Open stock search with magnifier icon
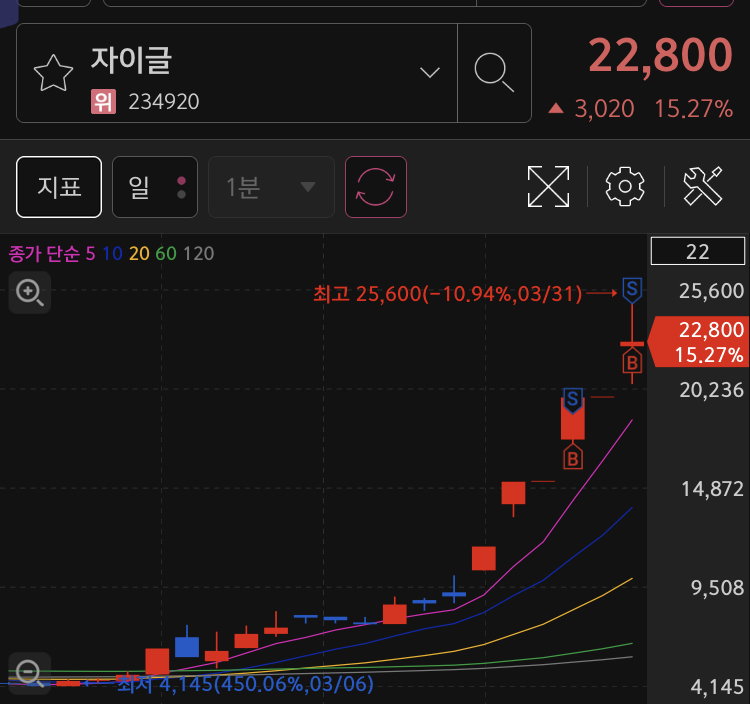The width and height of the screenshot is (750, 704). pos(494,73)
